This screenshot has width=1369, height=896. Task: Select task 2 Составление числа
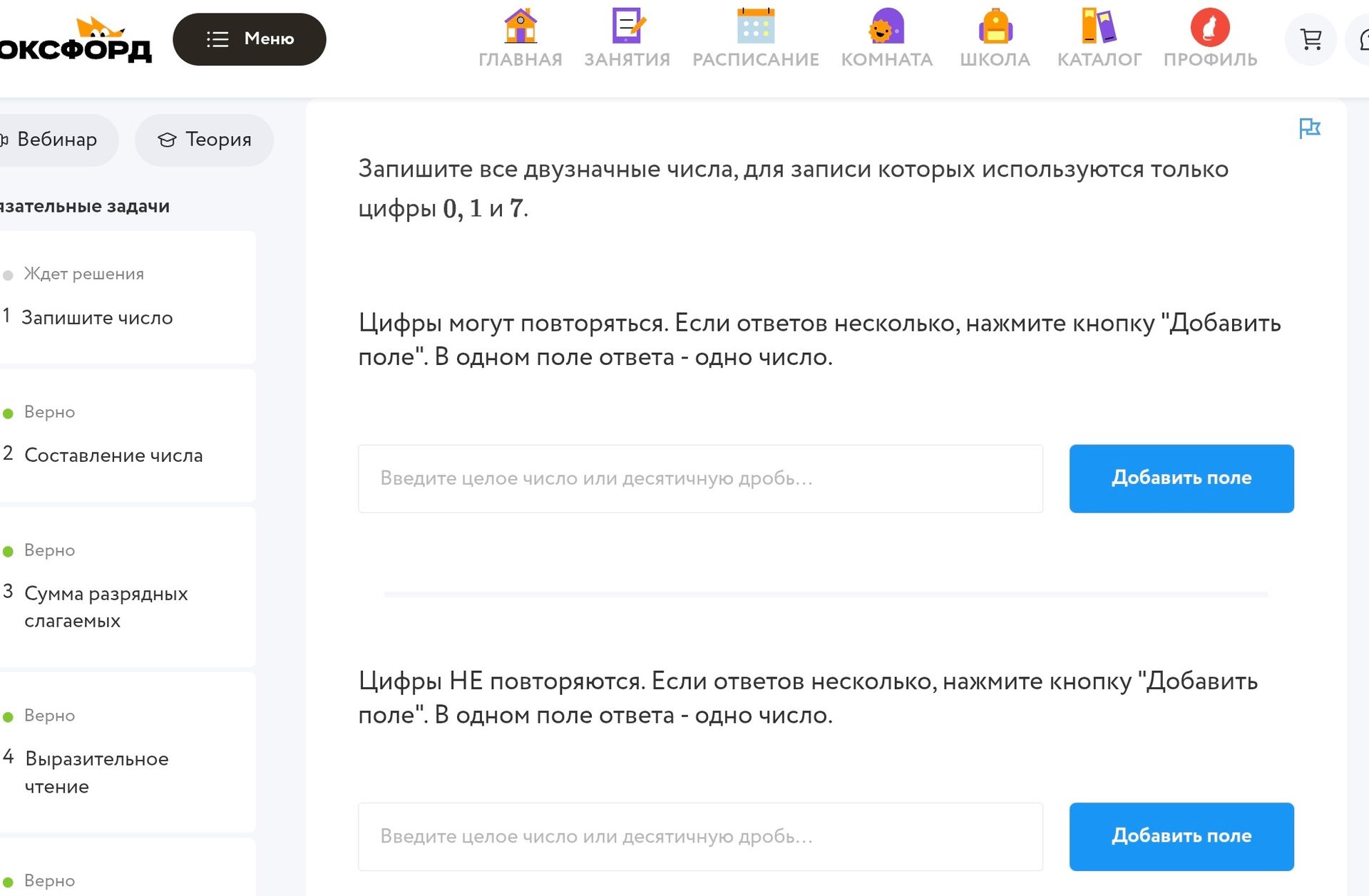coord(127,435)
